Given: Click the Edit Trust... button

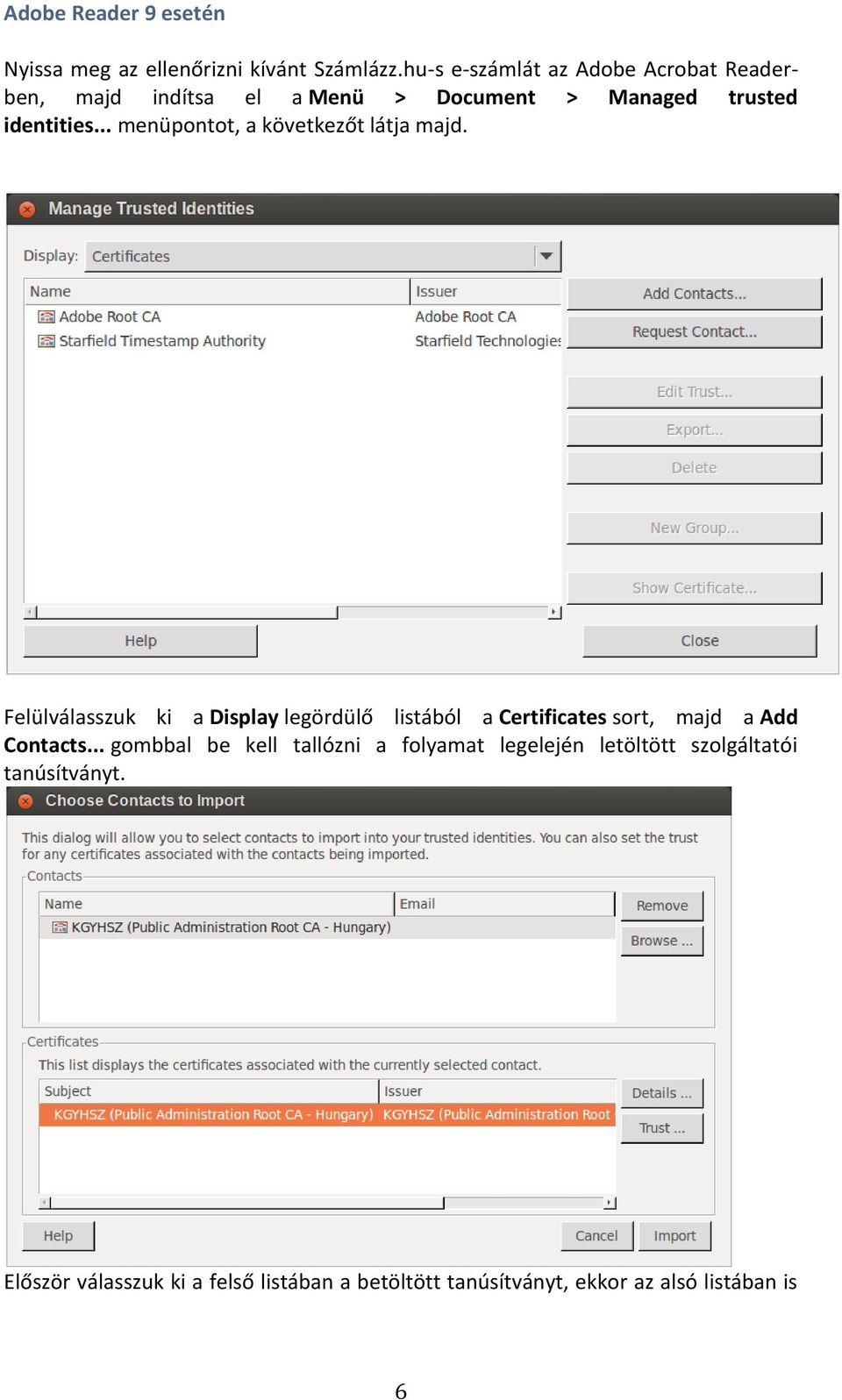Looking at the screenshot, I should (x=695, y=392).
